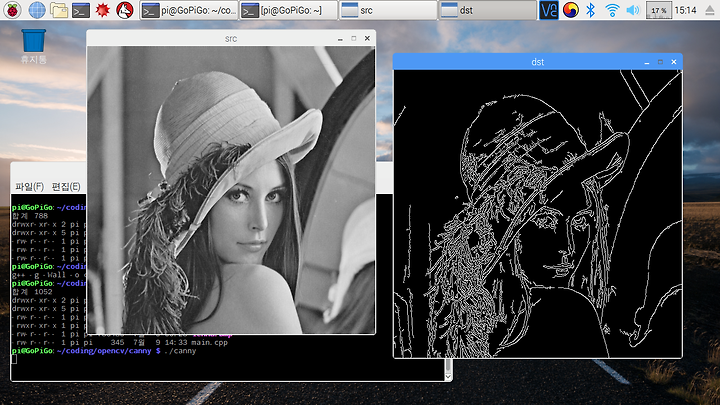Click the dst window title bar
720x405 pixels.
[538, 62]
